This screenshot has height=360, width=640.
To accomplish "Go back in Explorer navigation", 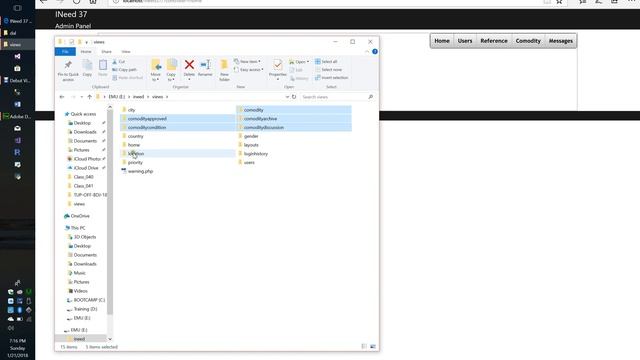I will 62,97.
